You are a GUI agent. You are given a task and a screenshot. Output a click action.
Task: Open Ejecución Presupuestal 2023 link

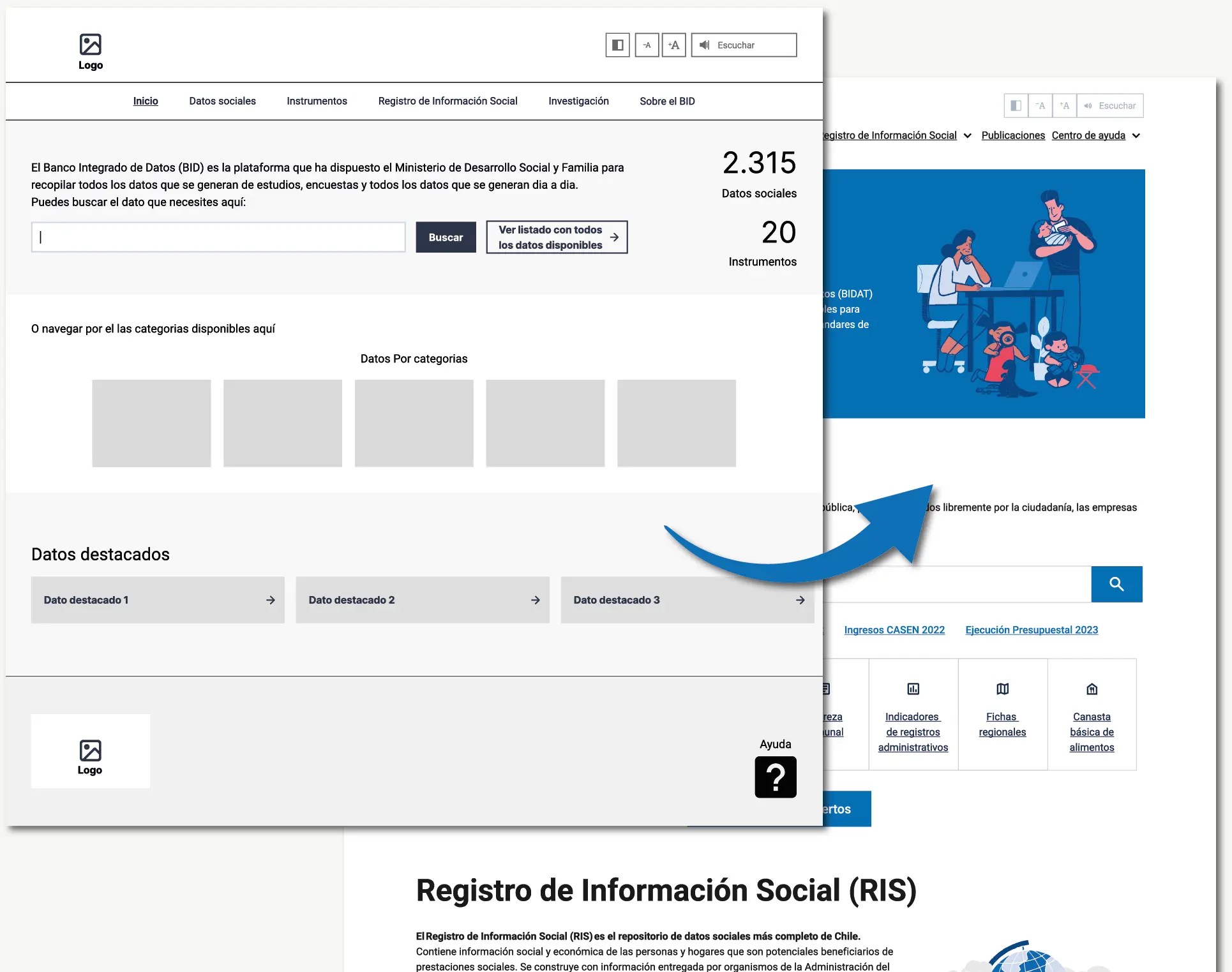click(x=1032, y=630)
